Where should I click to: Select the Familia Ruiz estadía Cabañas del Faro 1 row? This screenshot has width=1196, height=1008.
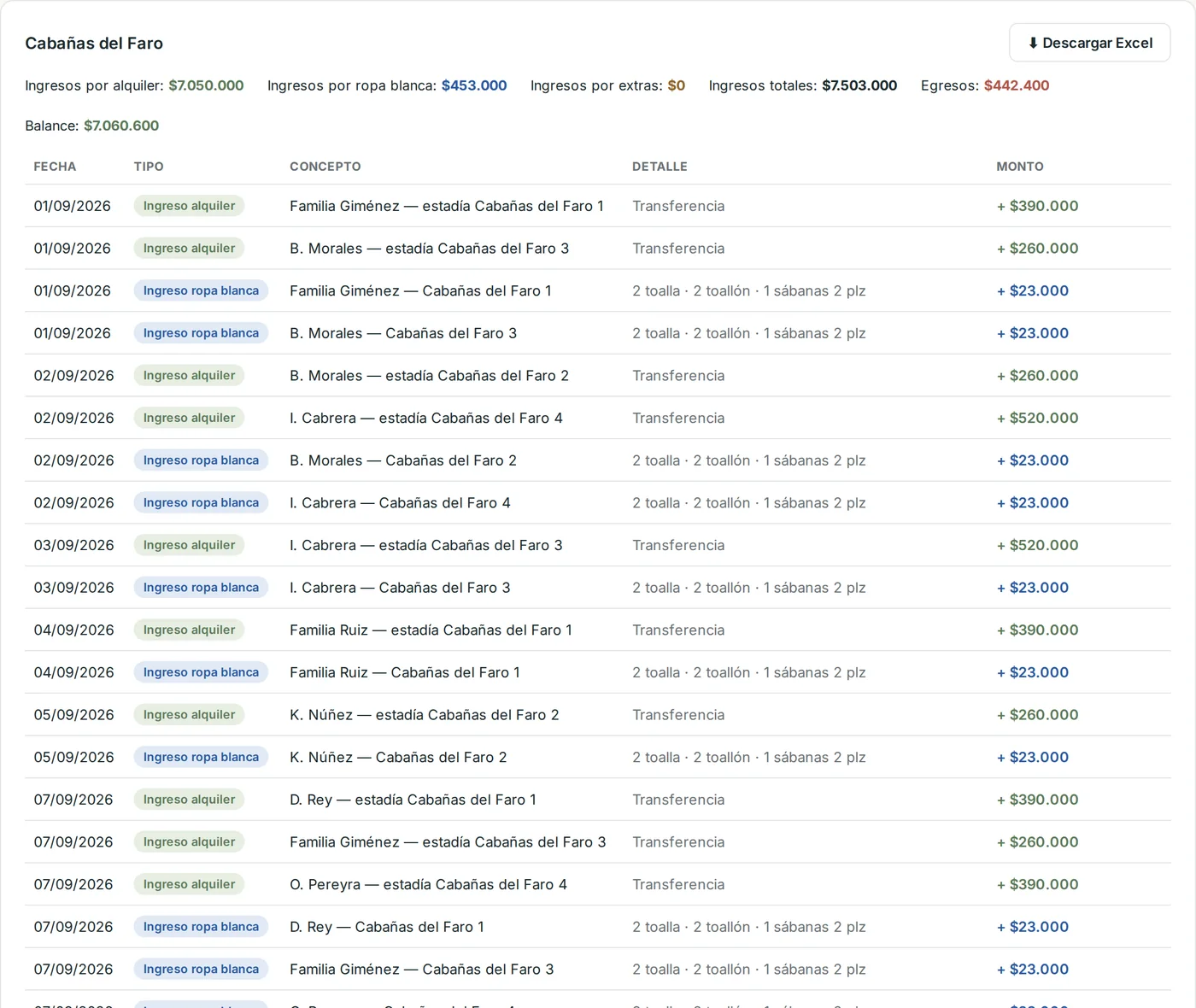[x=598, y=630]
